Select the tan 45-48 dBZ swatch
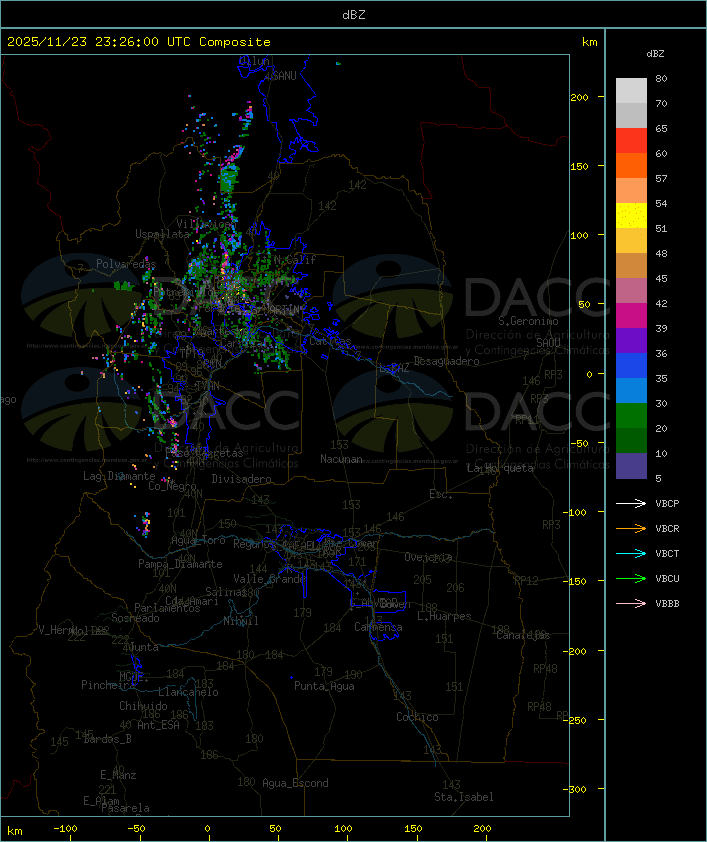Screen dimensions: 707x842 [631, 266]
